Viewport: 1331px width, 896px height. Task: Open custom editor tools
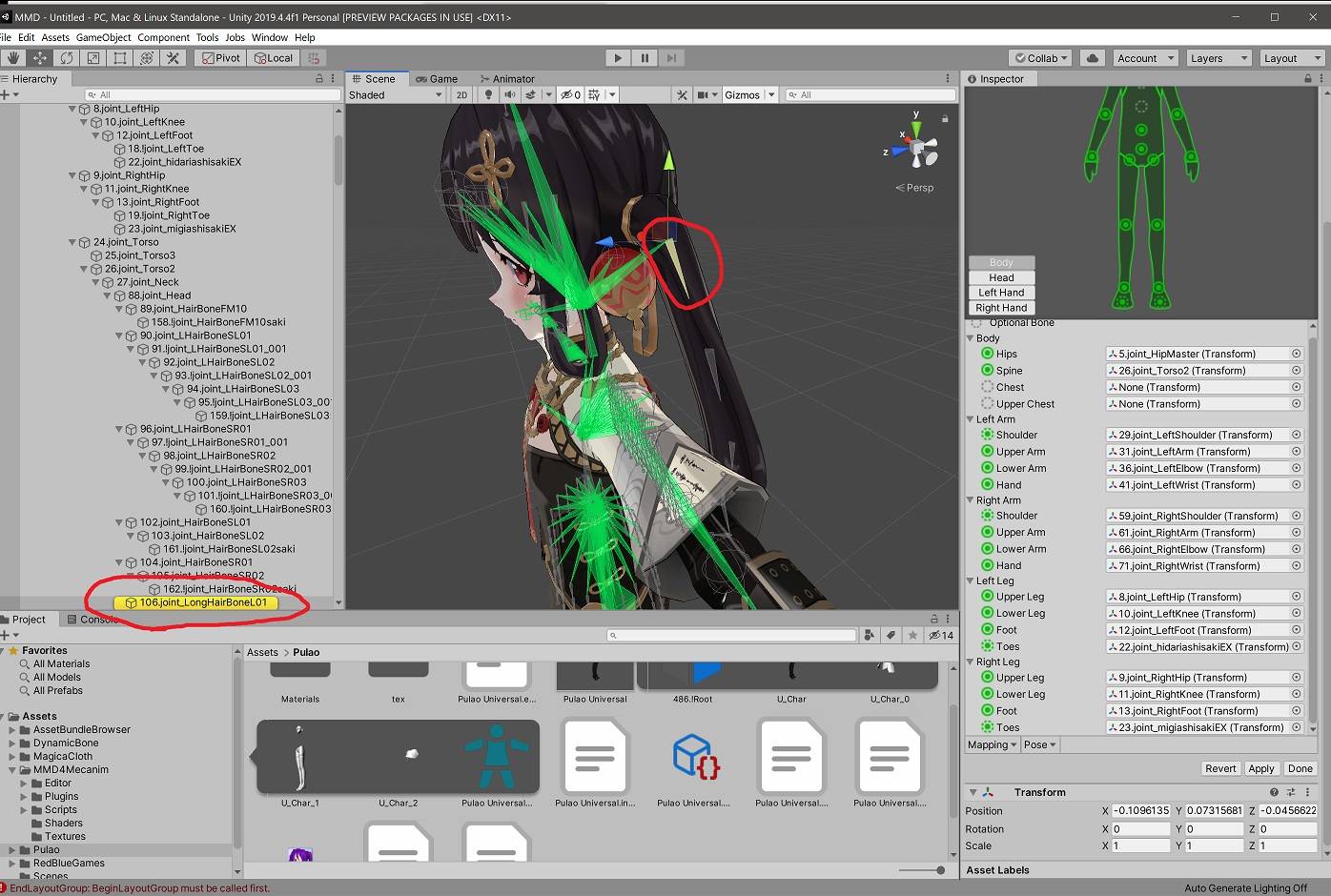[x=174, y=58]
